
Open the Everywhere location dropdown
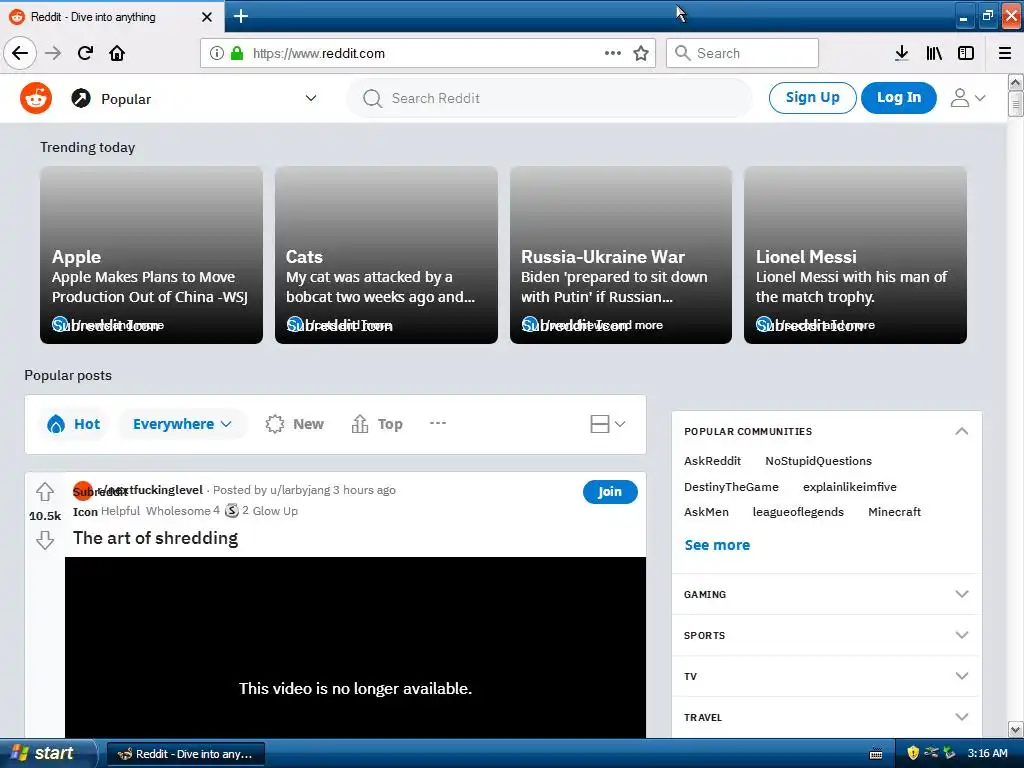tap(182, 424)
